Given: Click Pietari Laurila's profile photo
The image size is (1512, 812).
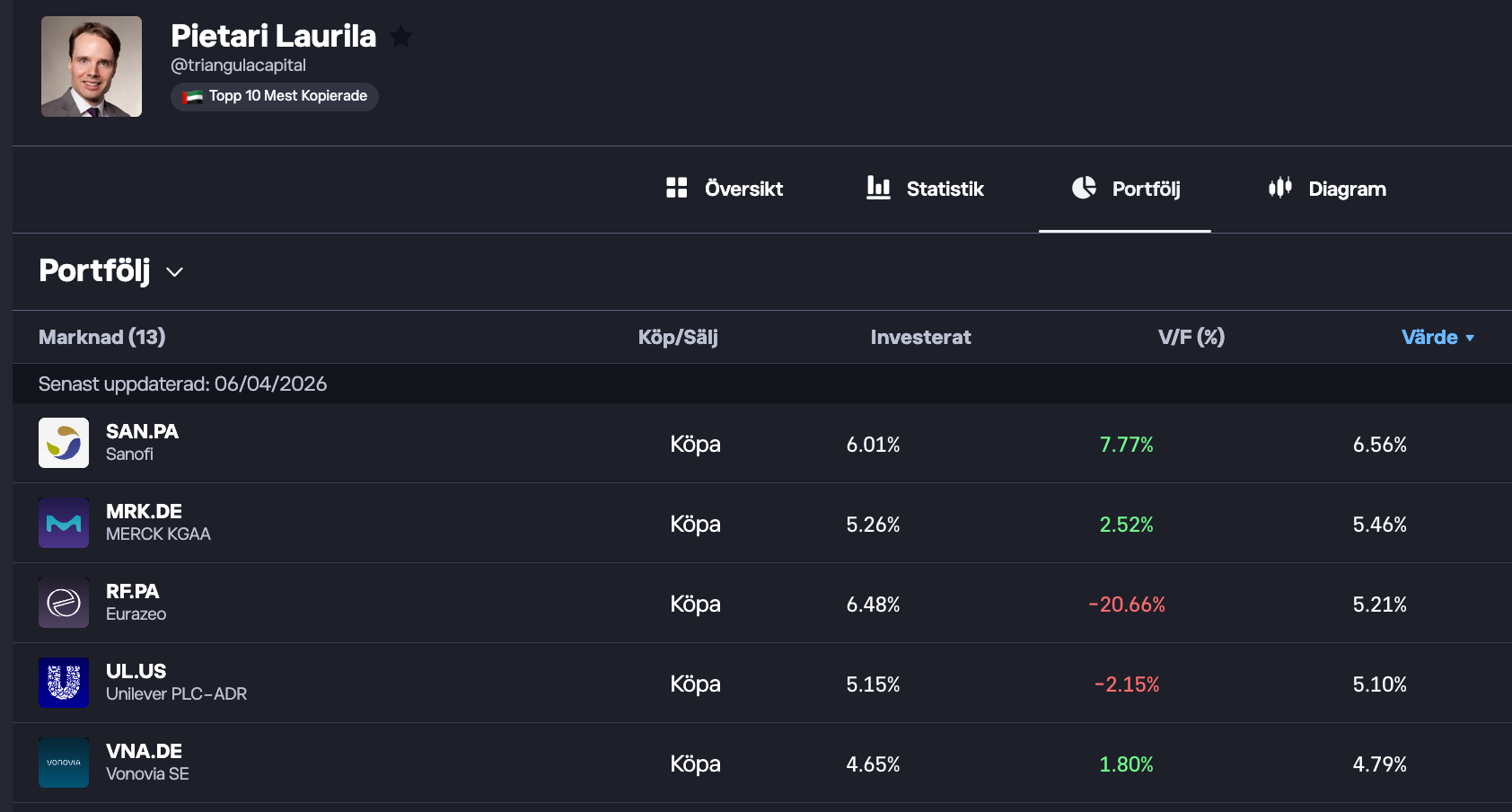Looking at the screenshot, I should (92, 66).
